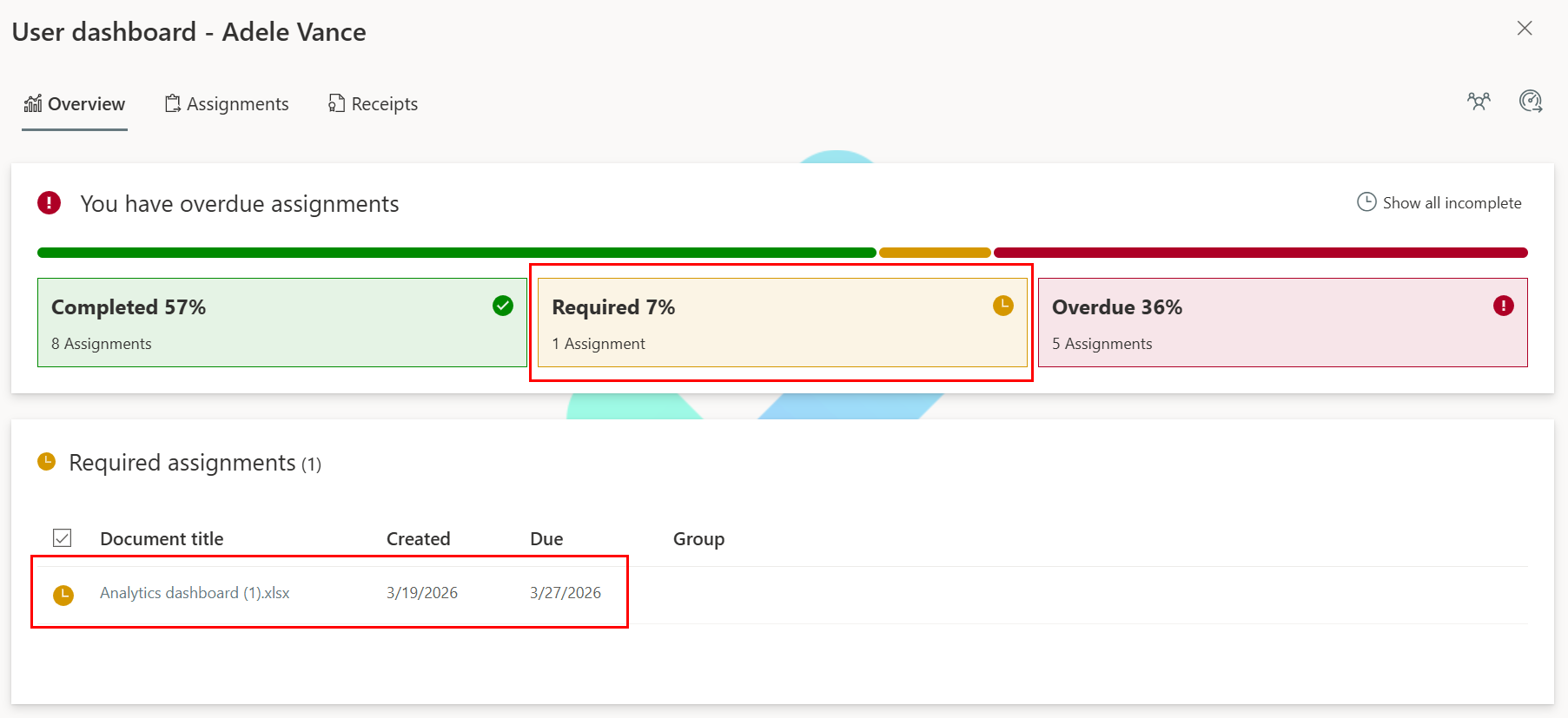This screenshot has height=718, width=1568.
Task: Open Analytics dashboard (1).xlsx document
Action: point(195,592)
